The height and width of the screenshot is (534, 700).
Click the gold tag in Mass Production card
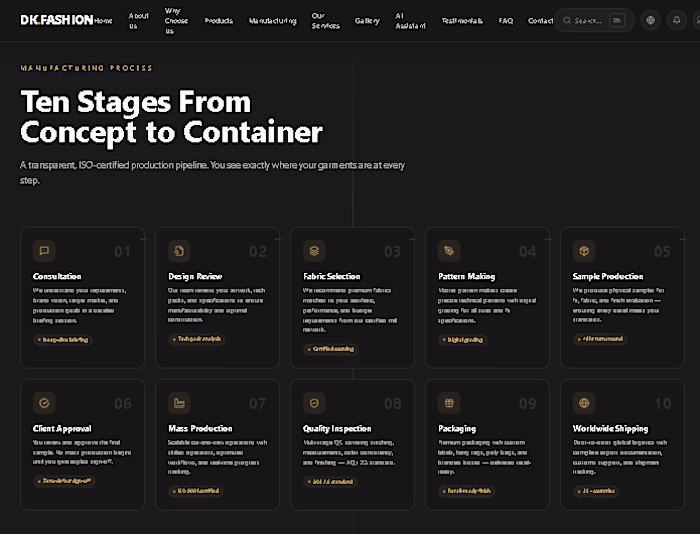(x=196, y=491)
